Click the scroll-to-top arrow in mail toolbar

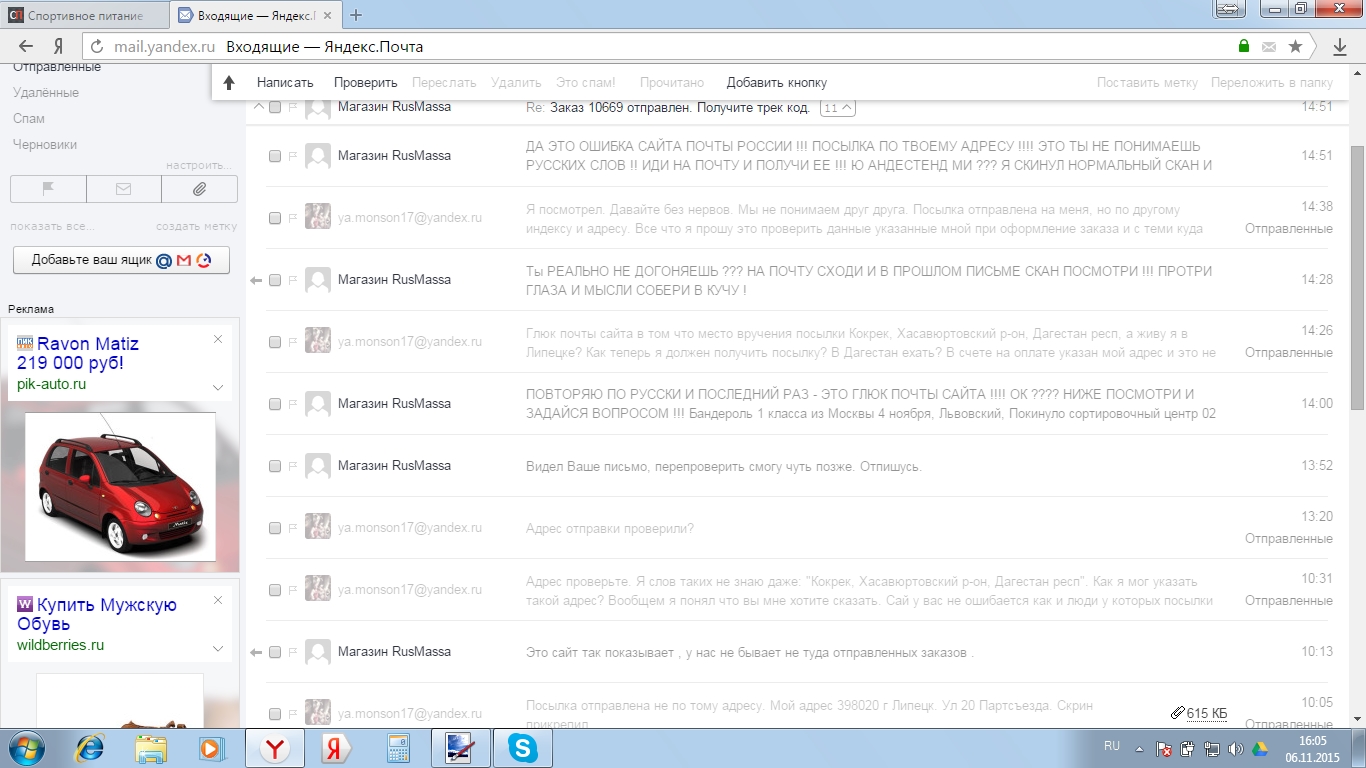(229, 83)
